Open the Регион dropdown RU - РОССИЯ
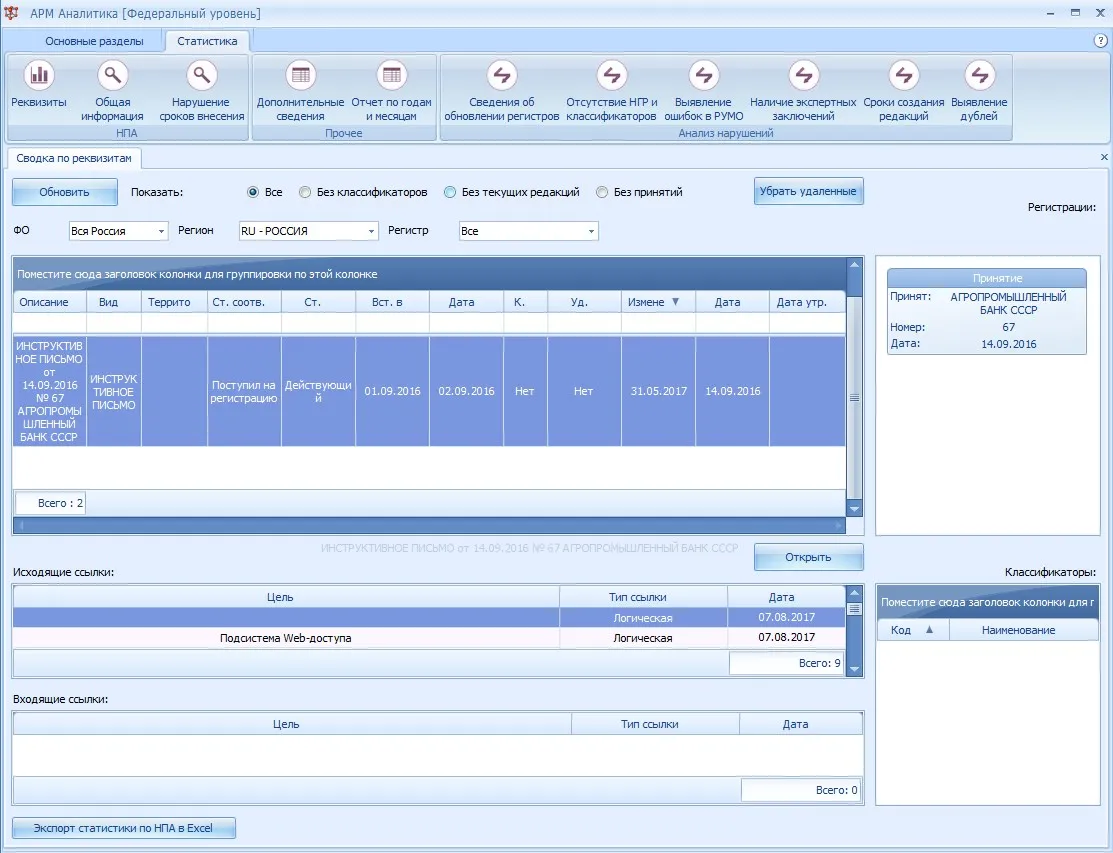 click(x=308, y=231)
